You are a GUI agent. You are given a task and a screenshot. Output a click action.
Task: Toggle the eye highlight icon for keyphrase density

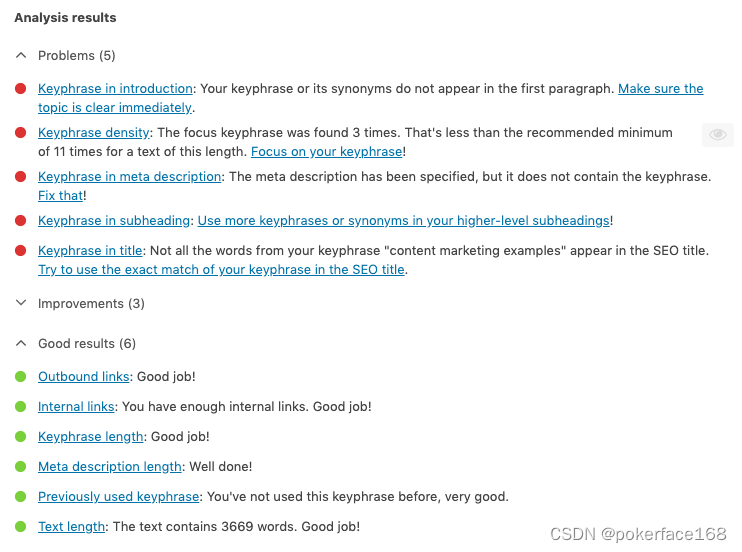[x=717, y=134]
